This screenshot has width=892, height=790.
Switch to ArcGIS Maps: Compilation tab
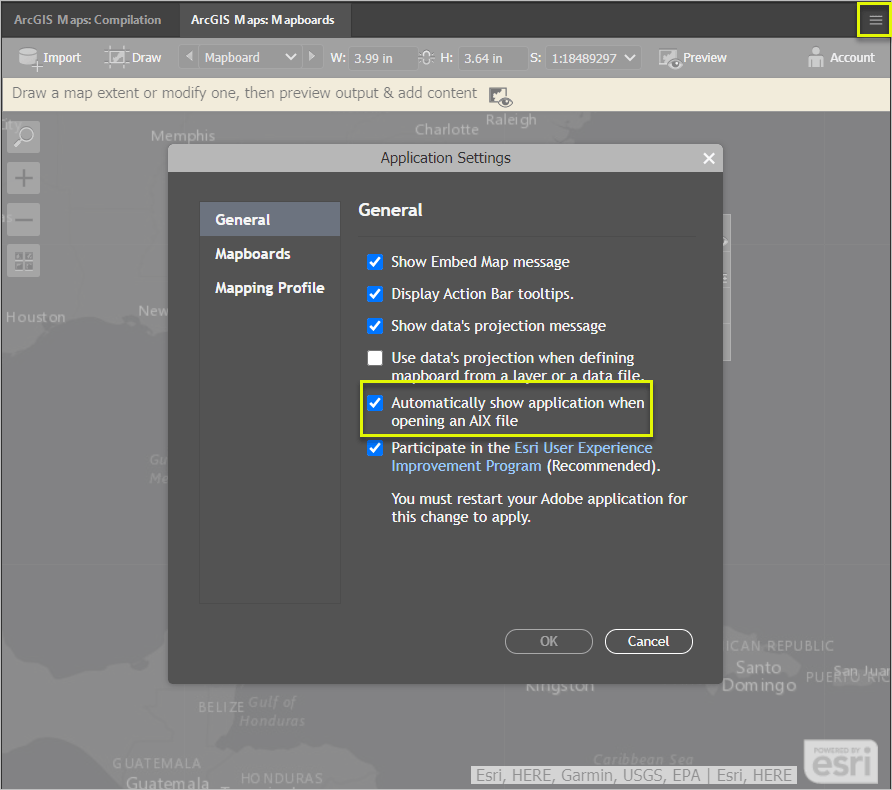click(87, 19)
